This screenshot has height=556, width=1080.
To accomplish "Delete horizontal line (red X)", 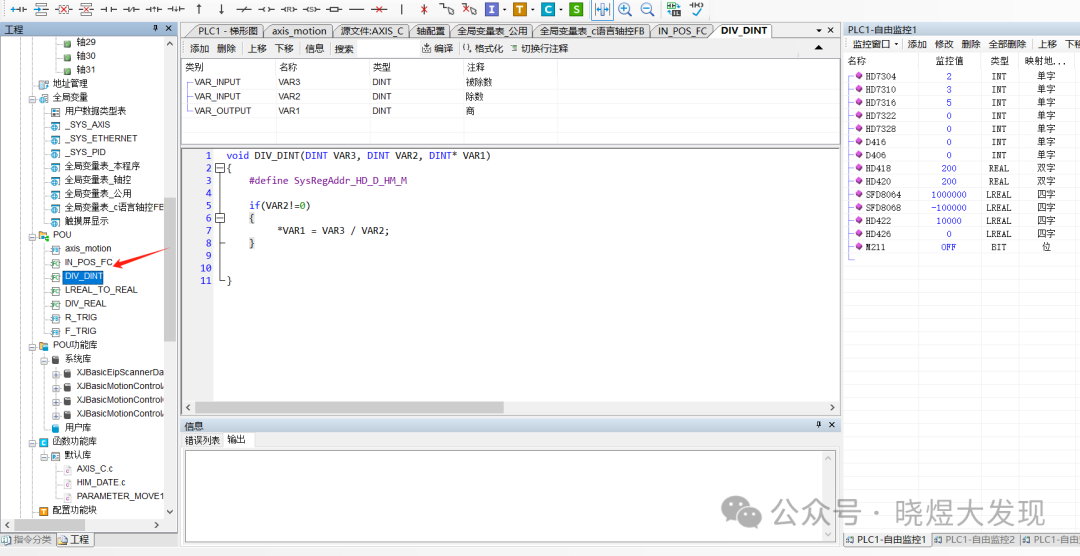I will coord(379,9).
